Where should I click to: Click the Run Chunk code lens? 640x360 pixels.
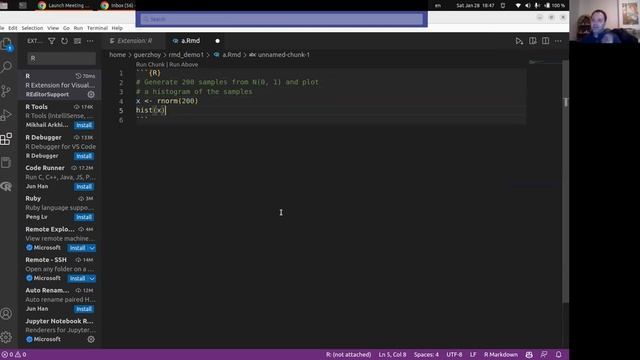click(150, 64)
